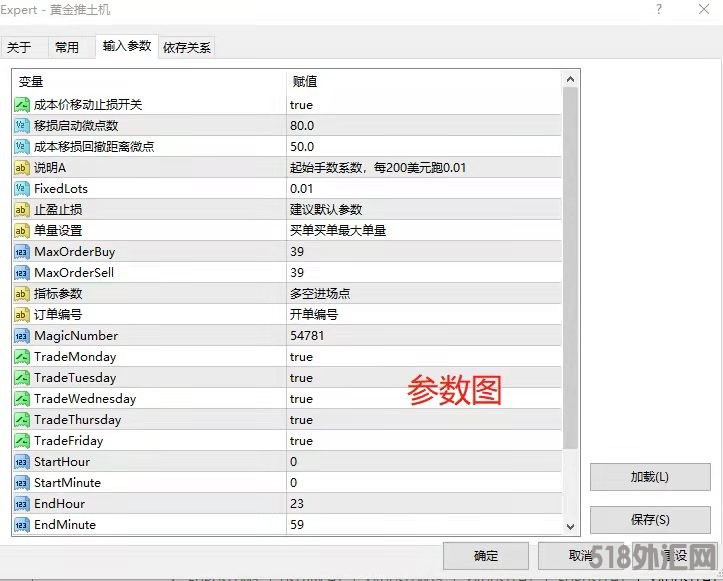723x581 pixels.
Task: Click the scrollbar up arrow
Action: point(570,79)
